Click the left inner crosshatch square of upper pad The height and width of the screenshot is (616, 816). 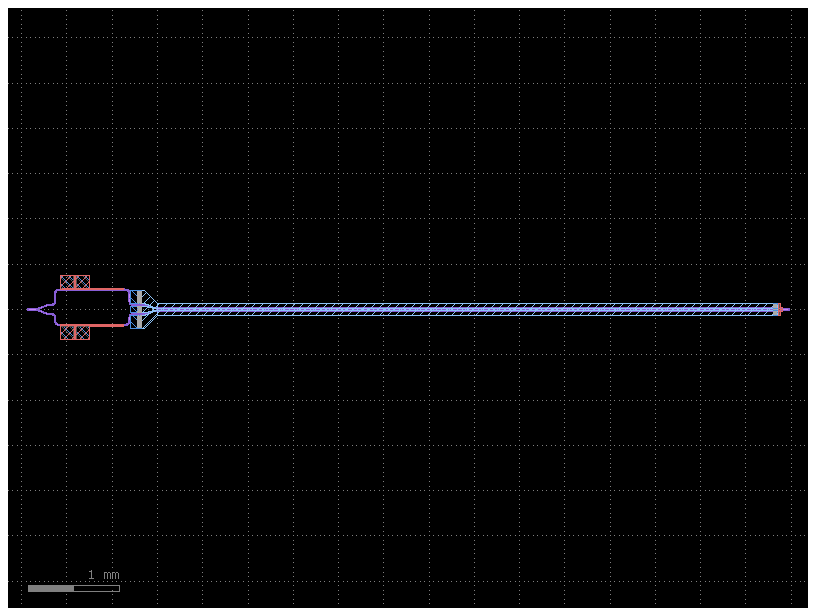click(x=67, y=281)
